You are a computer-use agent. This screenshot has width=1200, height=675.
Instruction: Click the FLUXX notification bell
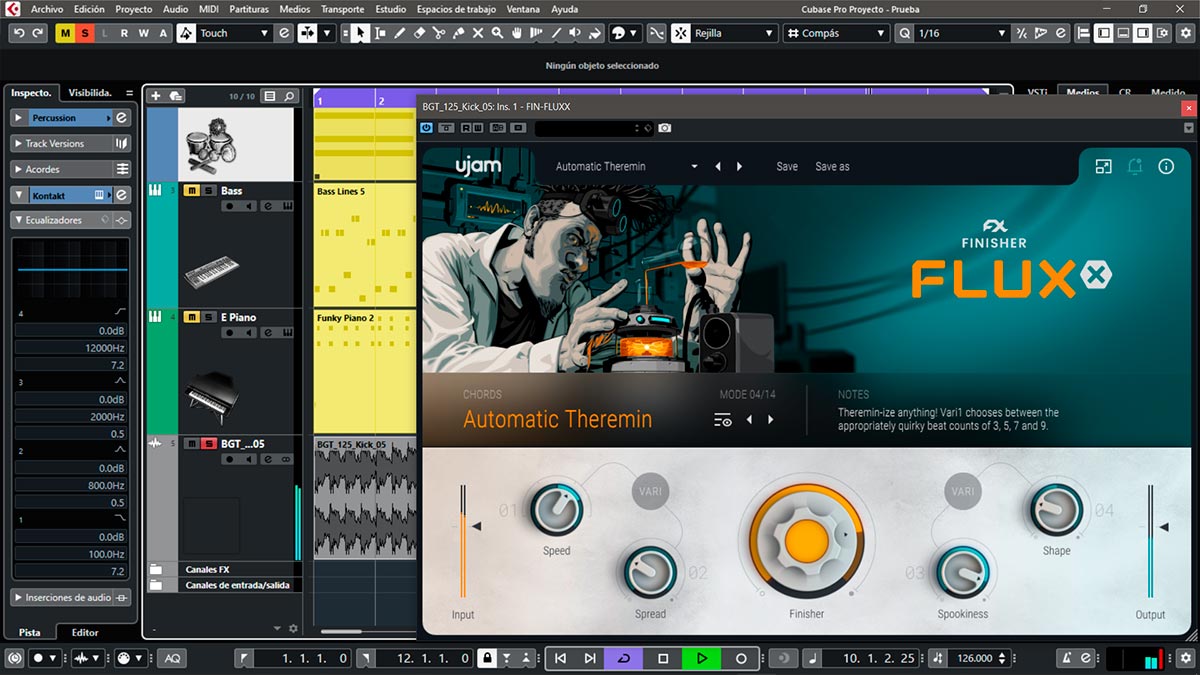[1135, 167]
